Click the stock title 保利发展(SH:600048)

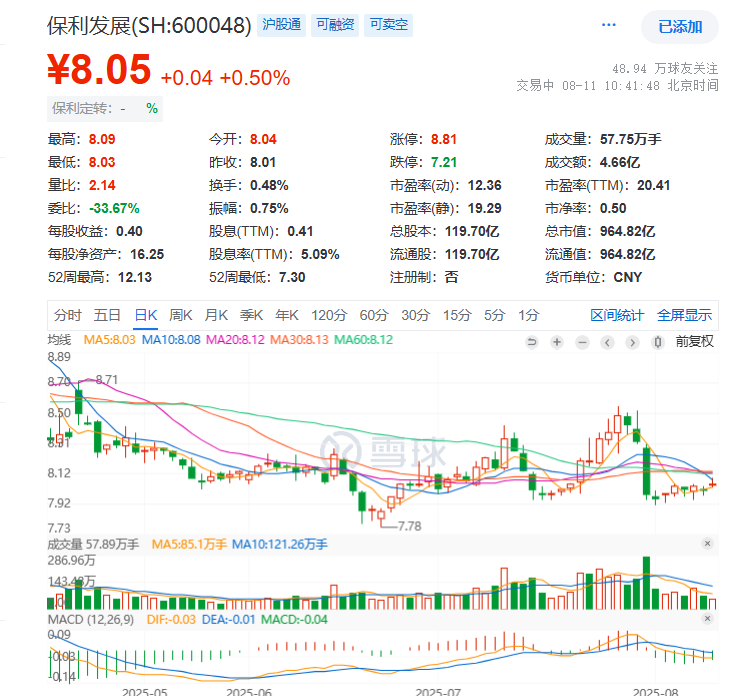(149, 25)
